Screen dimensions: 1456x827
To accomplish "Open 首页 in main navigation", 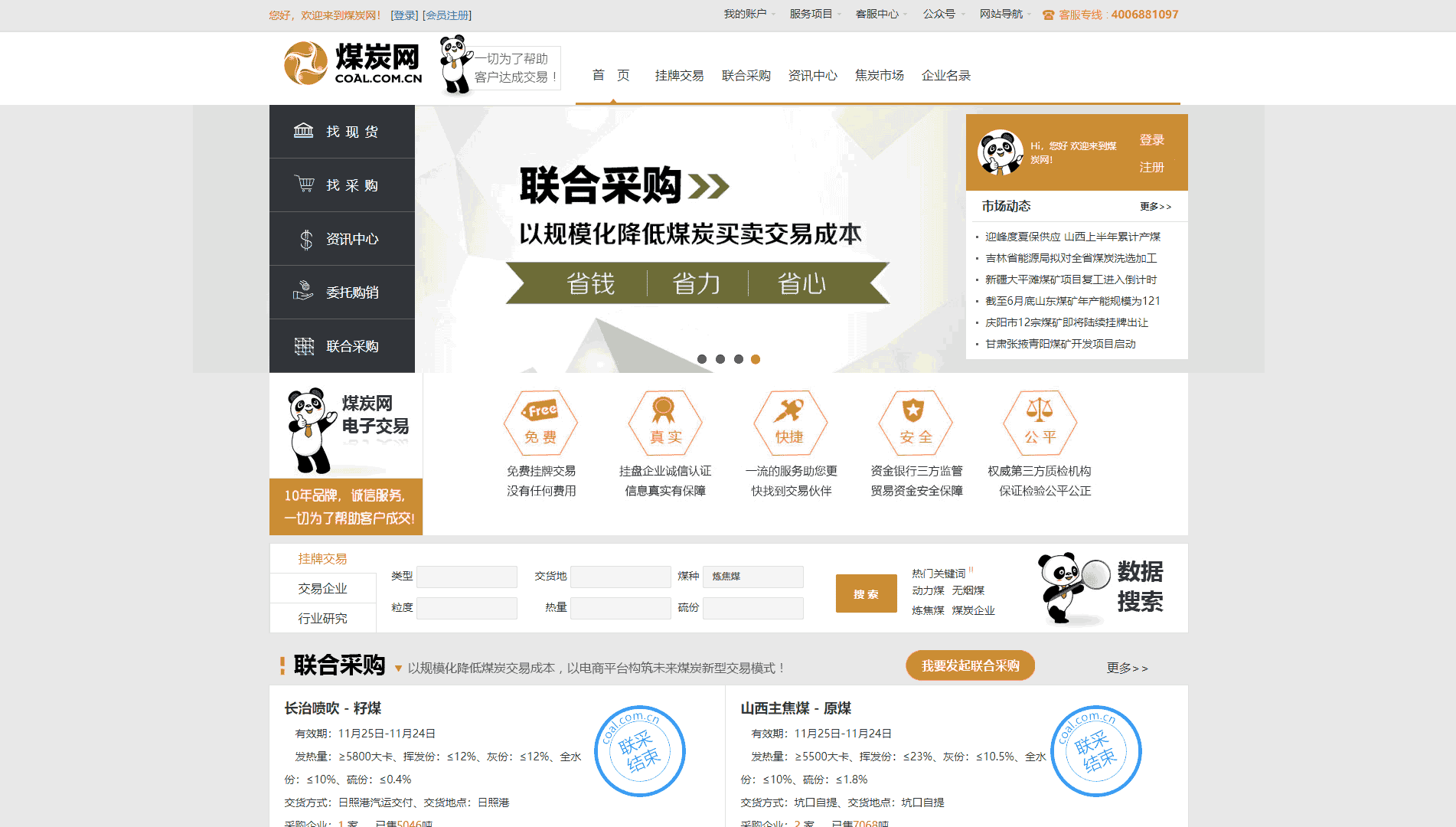I will pyautogui.click(x=611, y=75).
